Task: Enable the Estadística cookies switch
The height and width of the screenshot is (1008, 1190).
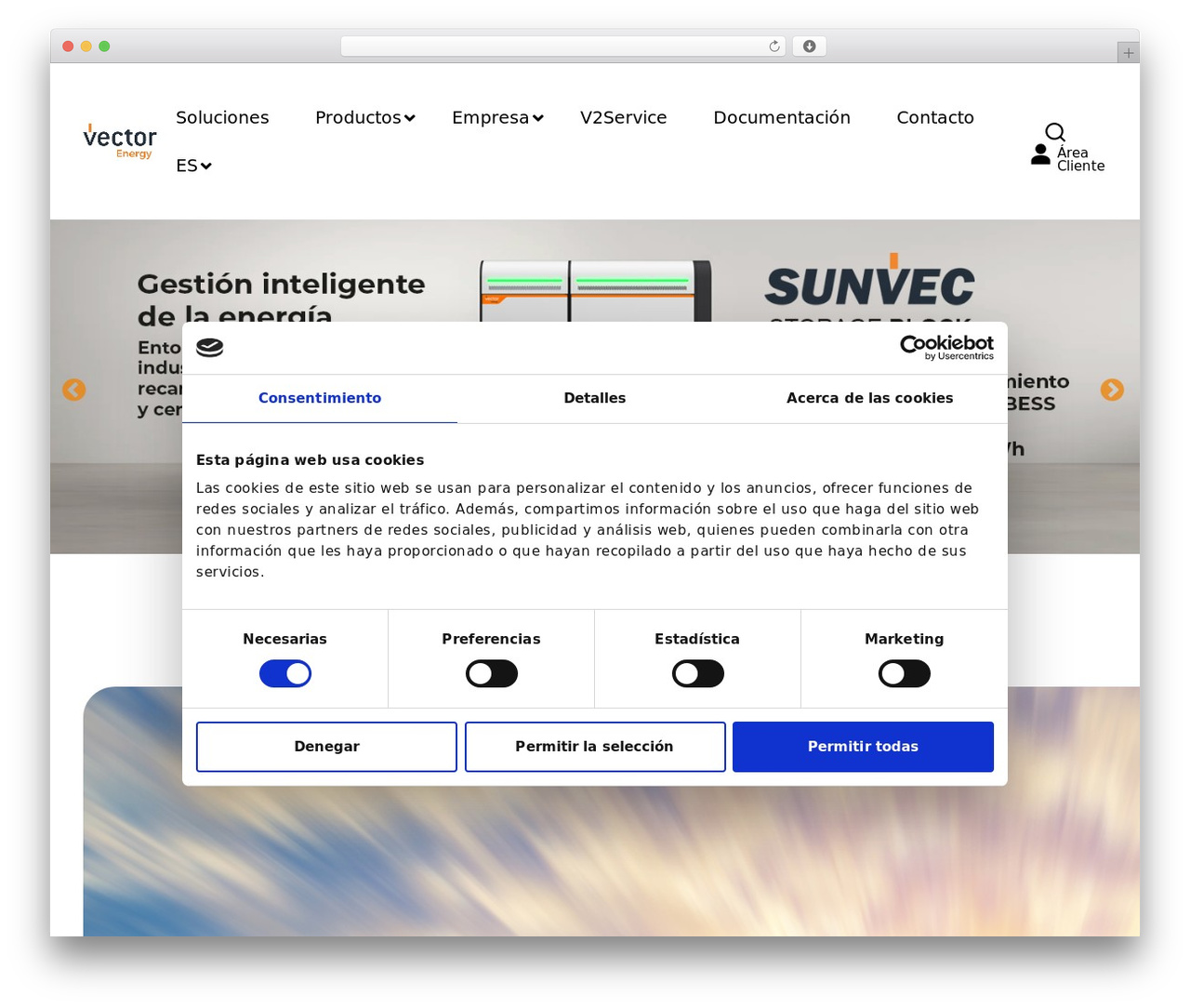Action: [x=698, y=674]
